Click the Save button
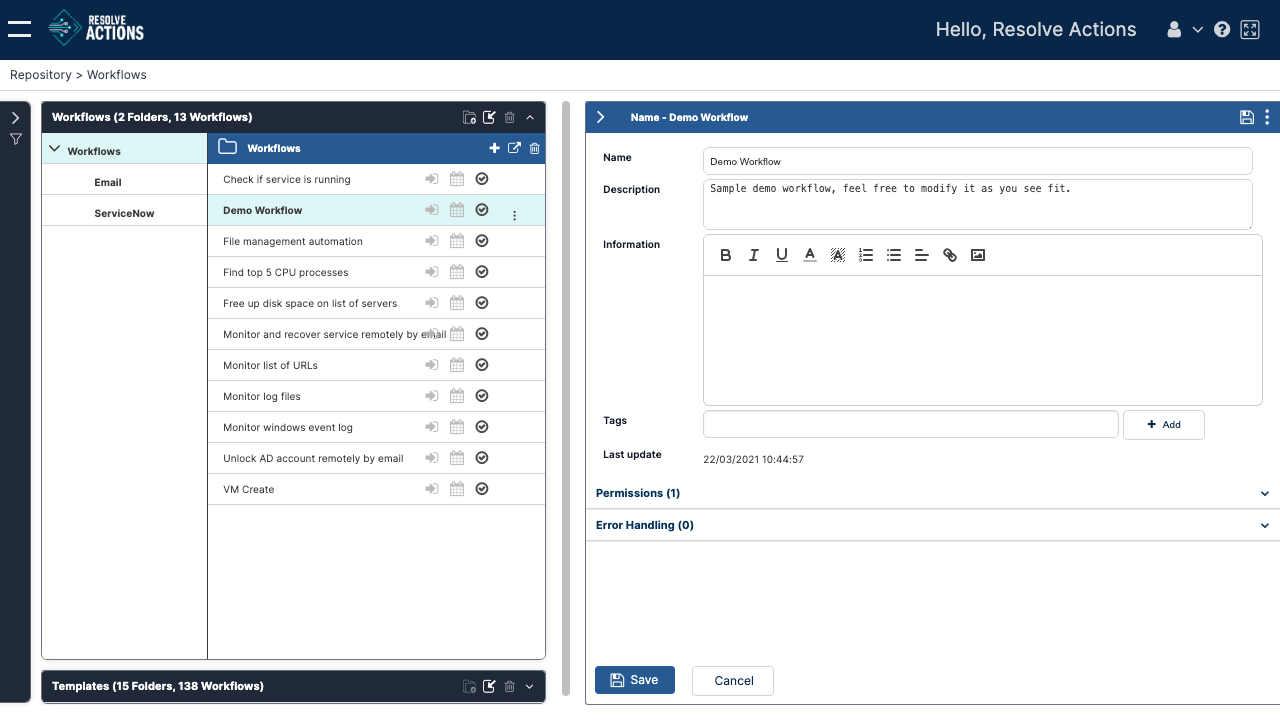This screenshot has height=720, width=1280. pyautogui.click(x=635, y=680)
